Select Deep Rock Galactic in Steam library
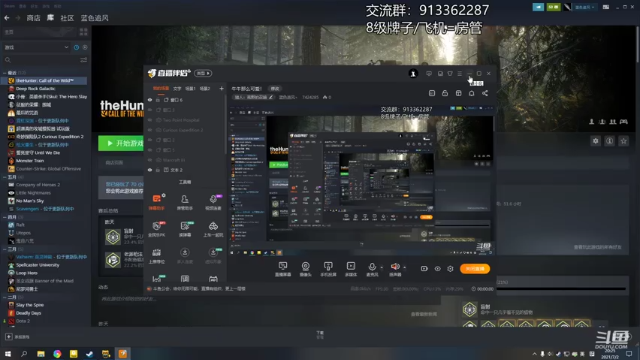The height and width of the screenshot is (360, 640). [x=36, y=89]
